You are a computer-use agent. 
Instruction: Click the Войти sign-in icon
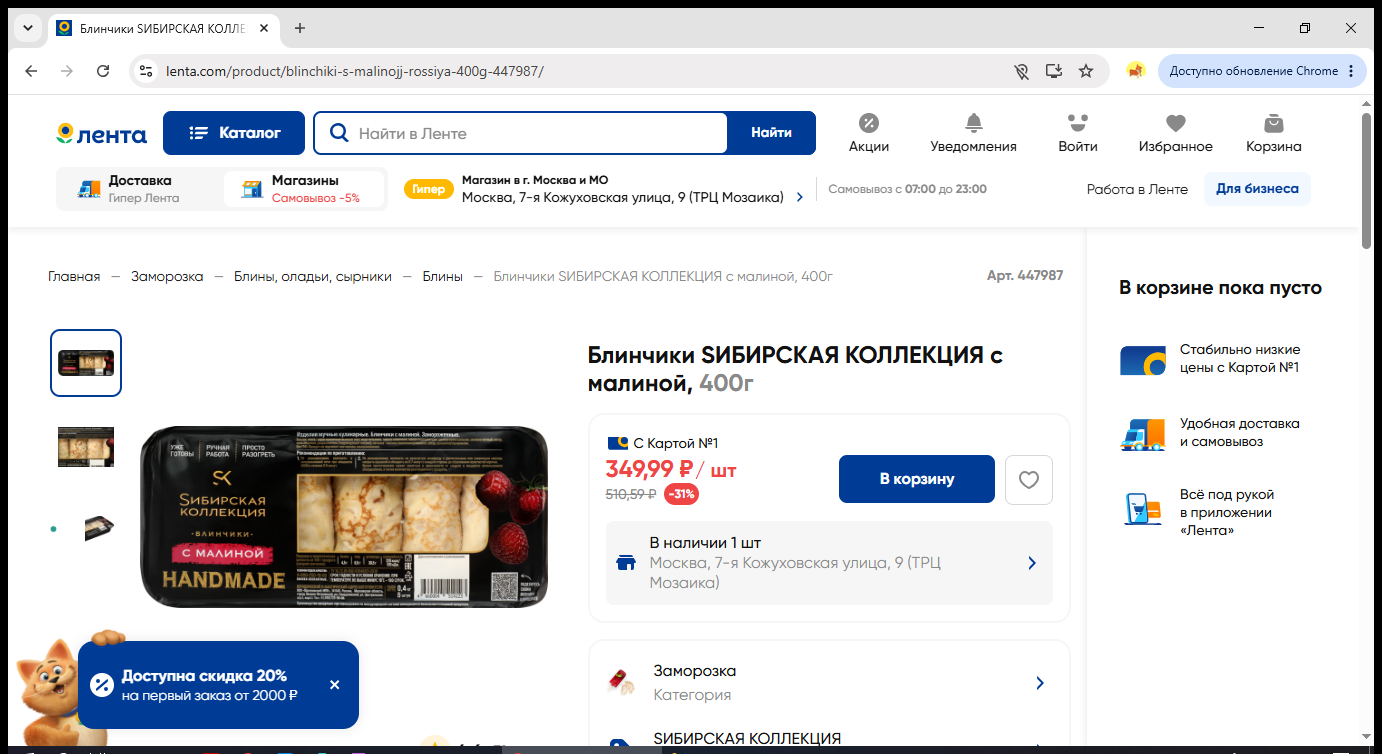[1077, 133]
